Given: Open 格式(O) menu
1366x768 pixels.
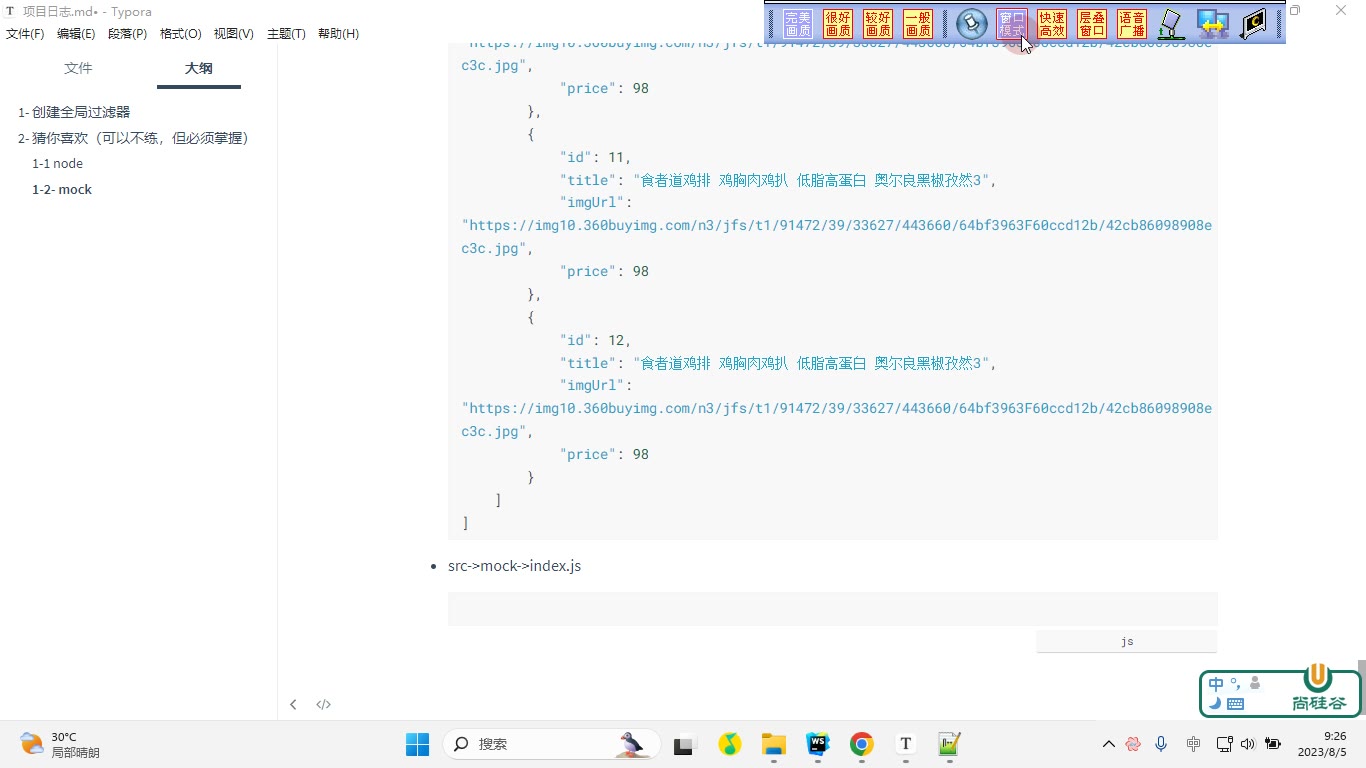Looking at the screenshot, I should pos(180,34).
